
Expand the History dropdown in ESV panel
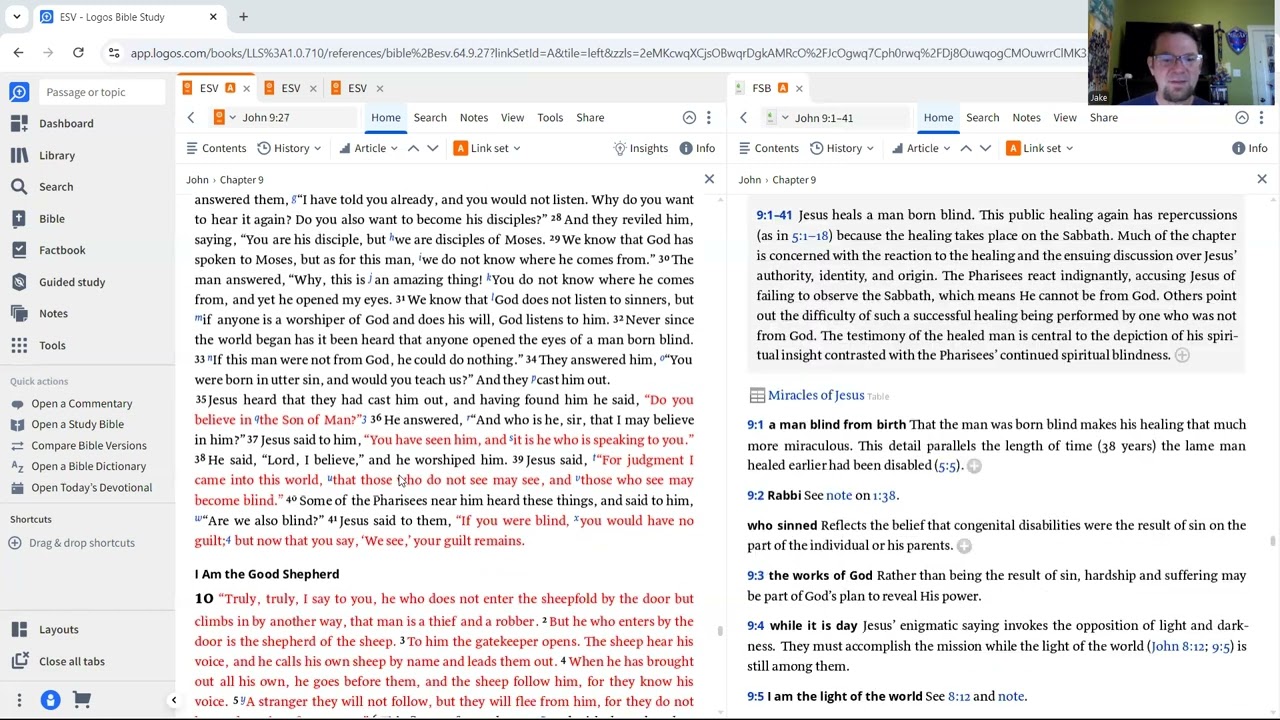[289, 148]
